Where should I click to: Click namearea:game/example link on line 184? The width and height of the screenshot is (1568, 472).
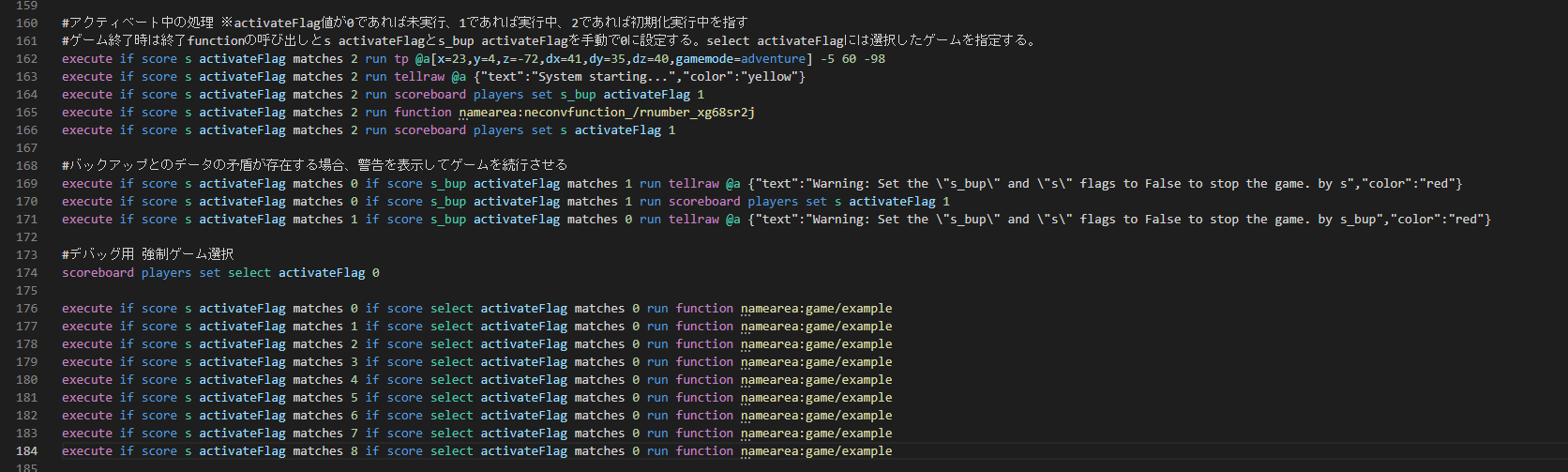pyautogui.click(x=816, y=451)
